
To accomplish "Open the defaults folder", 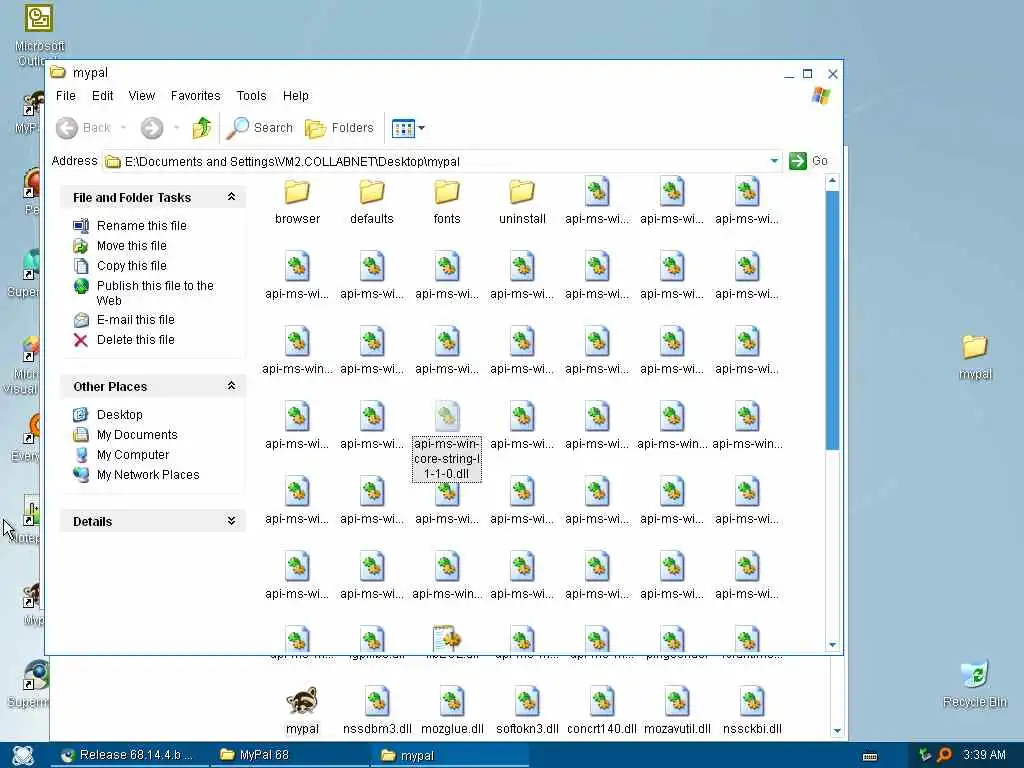I will [372, 201].
